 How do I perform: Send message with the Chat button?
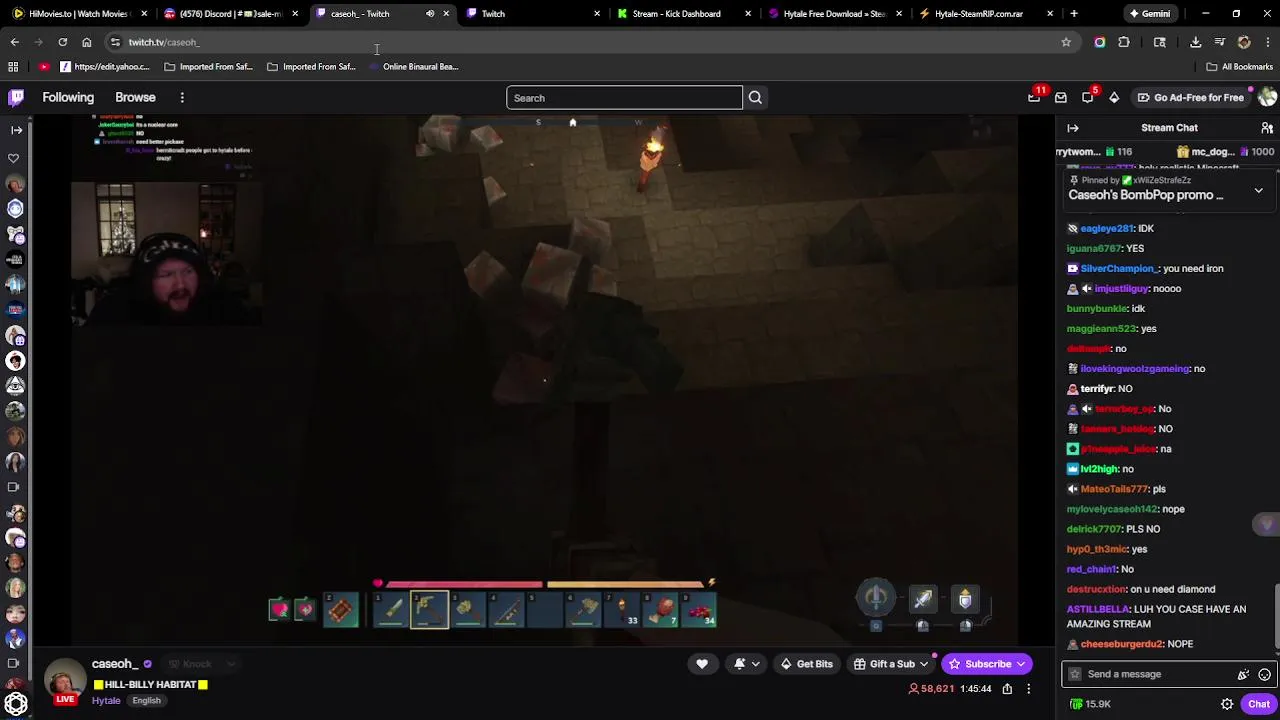[1259, 704]
